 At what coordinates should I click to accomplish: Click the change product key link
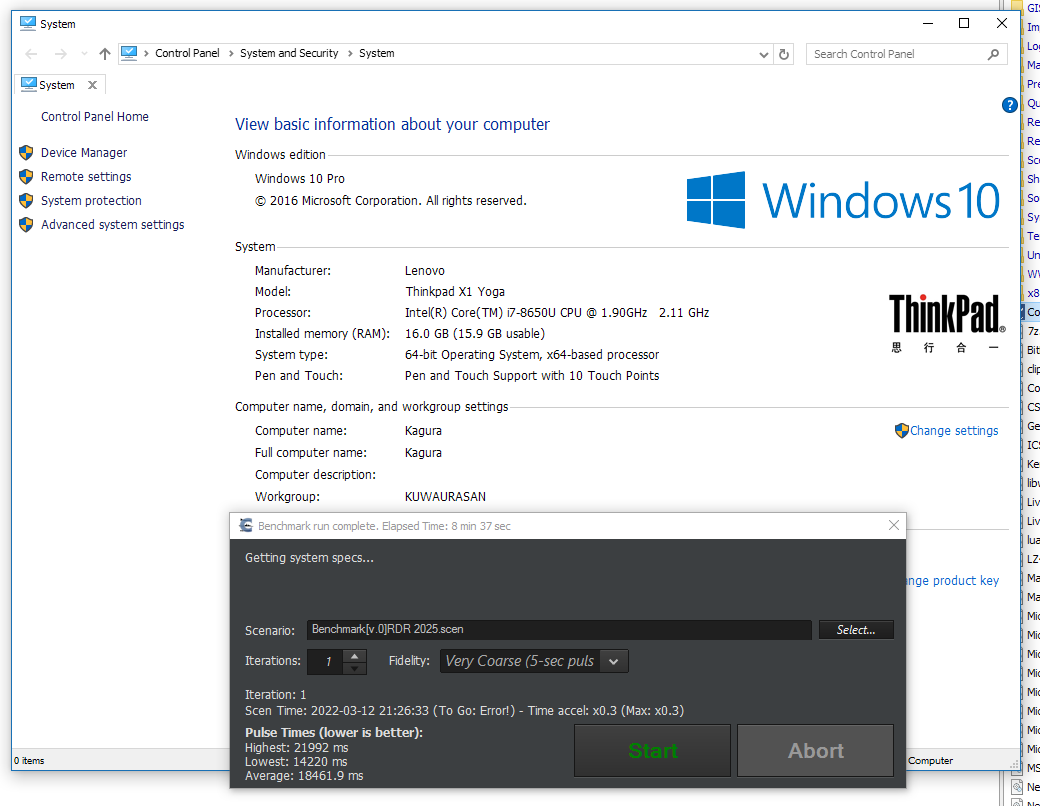point(952,580)
